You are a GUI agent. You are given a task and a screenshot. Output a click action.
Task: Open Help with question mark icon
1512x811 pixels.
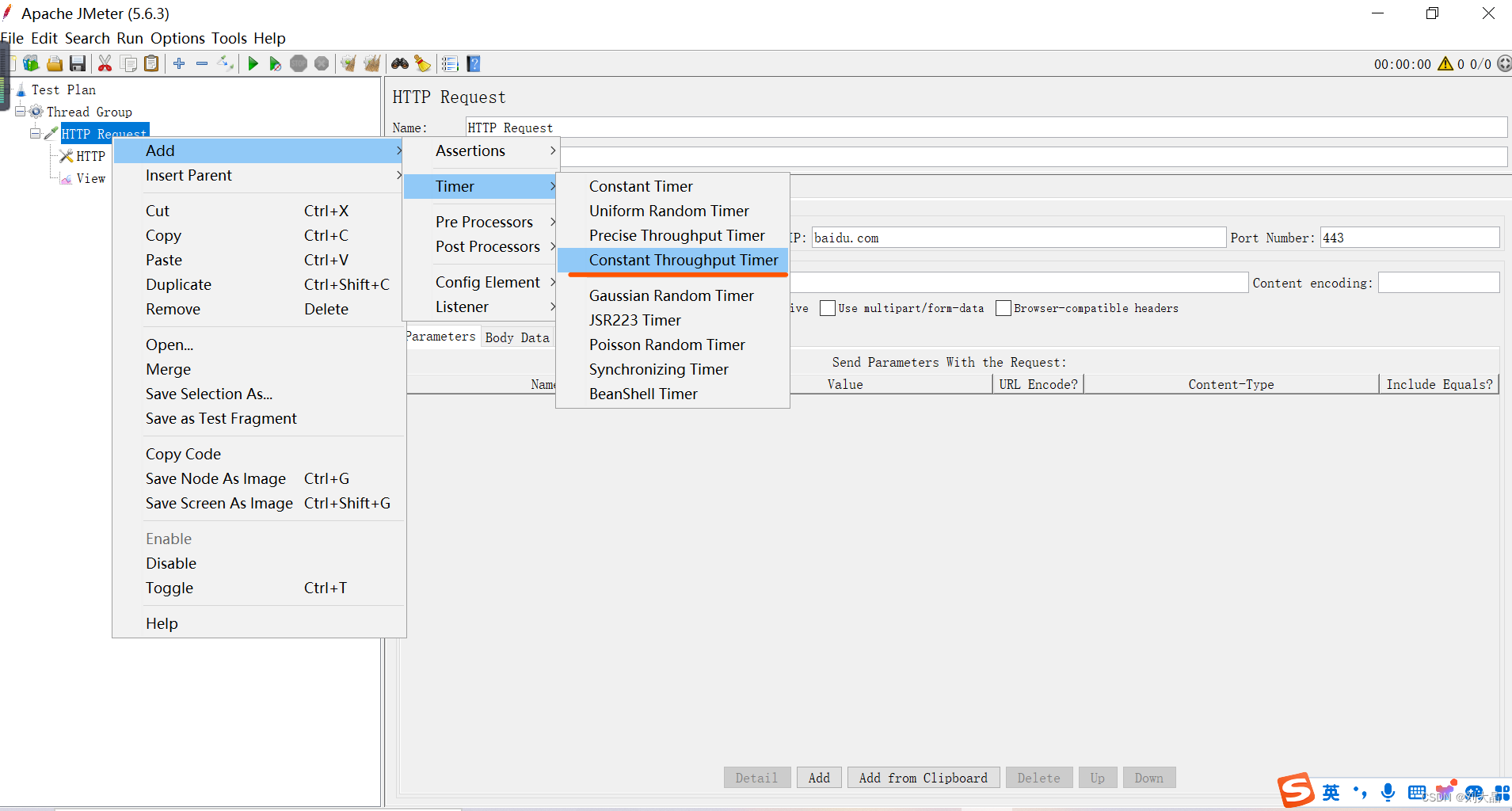pos(474,63)
